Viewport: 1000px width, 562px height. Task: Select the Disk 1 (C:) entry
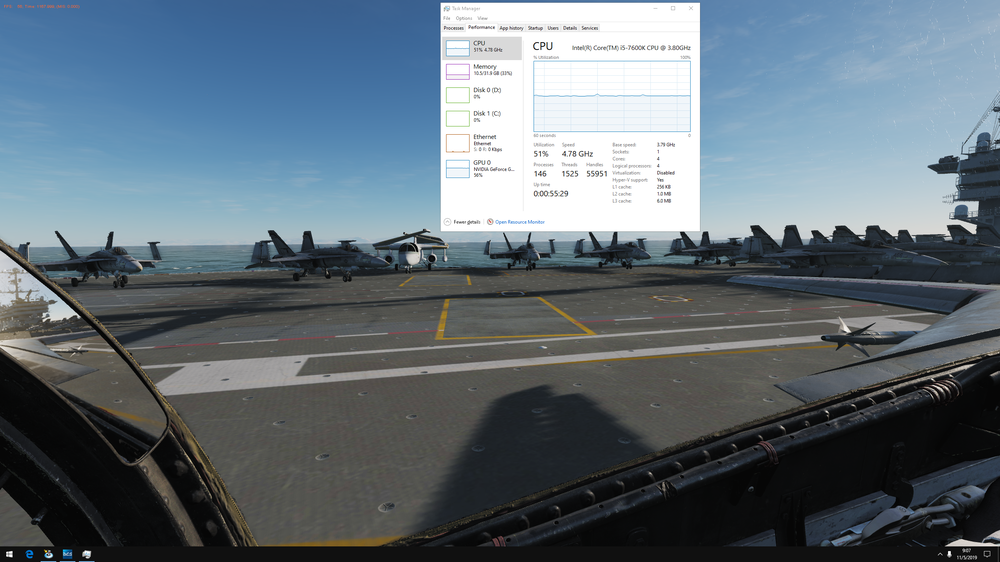pyautogui.click(x=482, y=118)
